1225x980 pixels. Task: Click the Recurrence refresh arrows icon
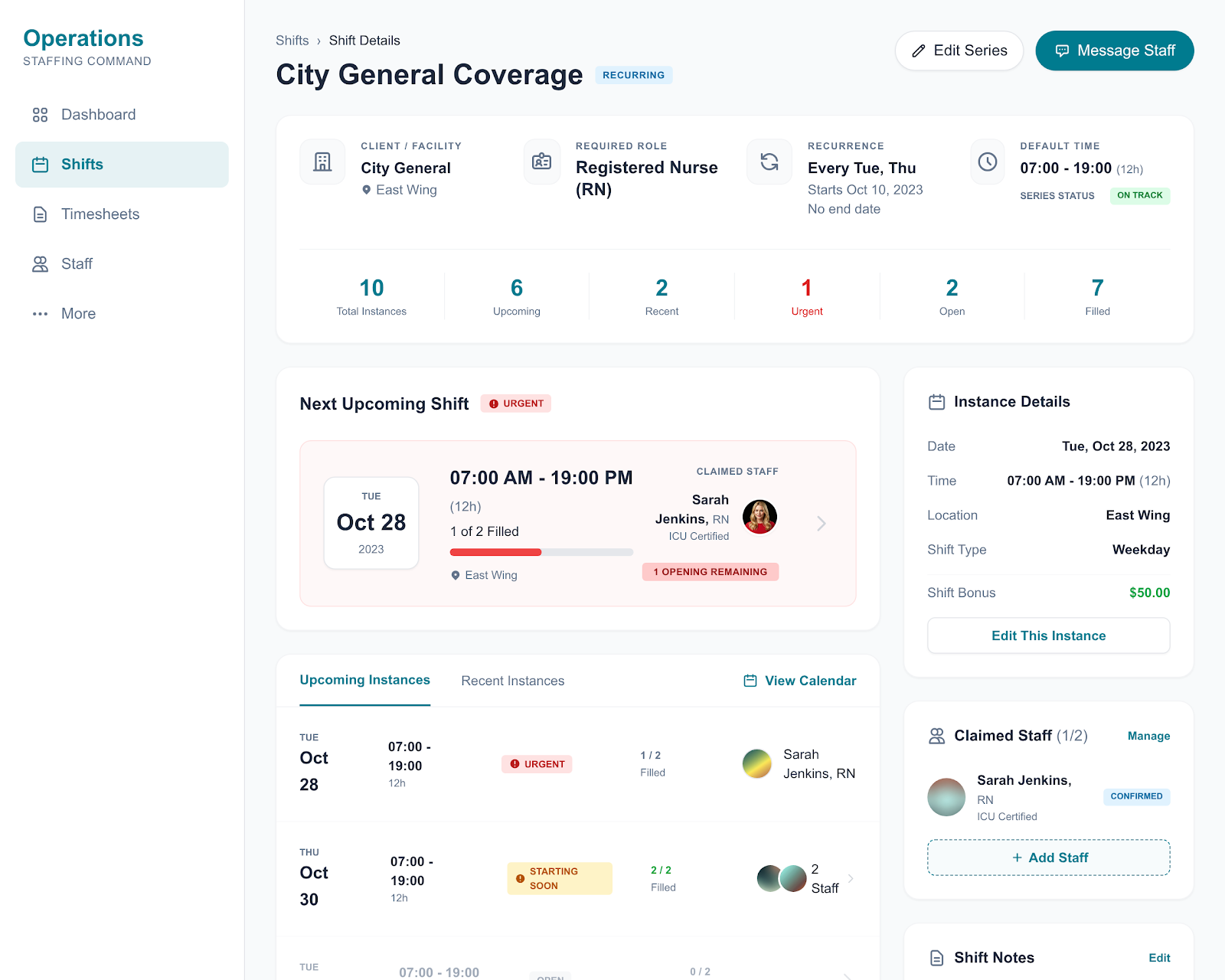click(769, 162)
